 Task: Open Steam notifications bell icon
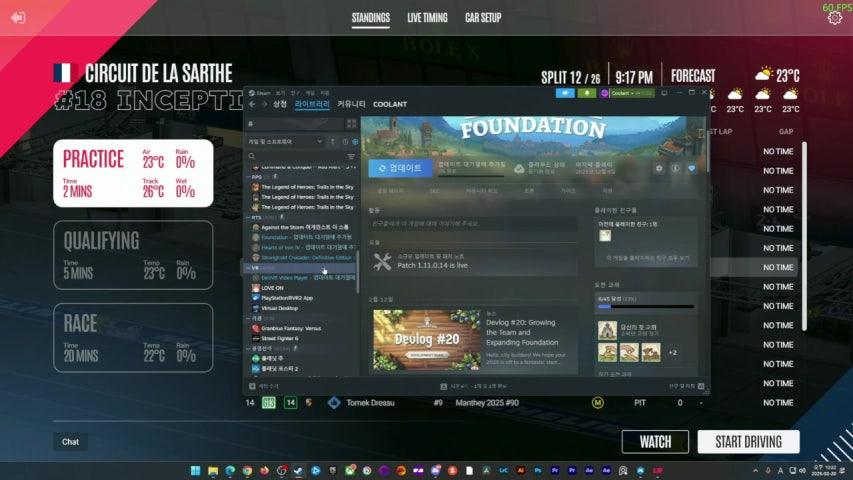[587, 93]
